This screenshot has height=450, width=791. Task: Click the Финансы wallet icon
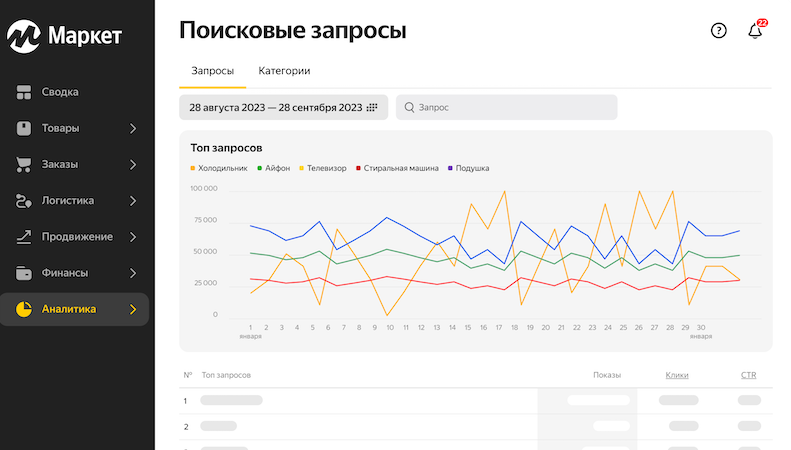pos(25,273)
